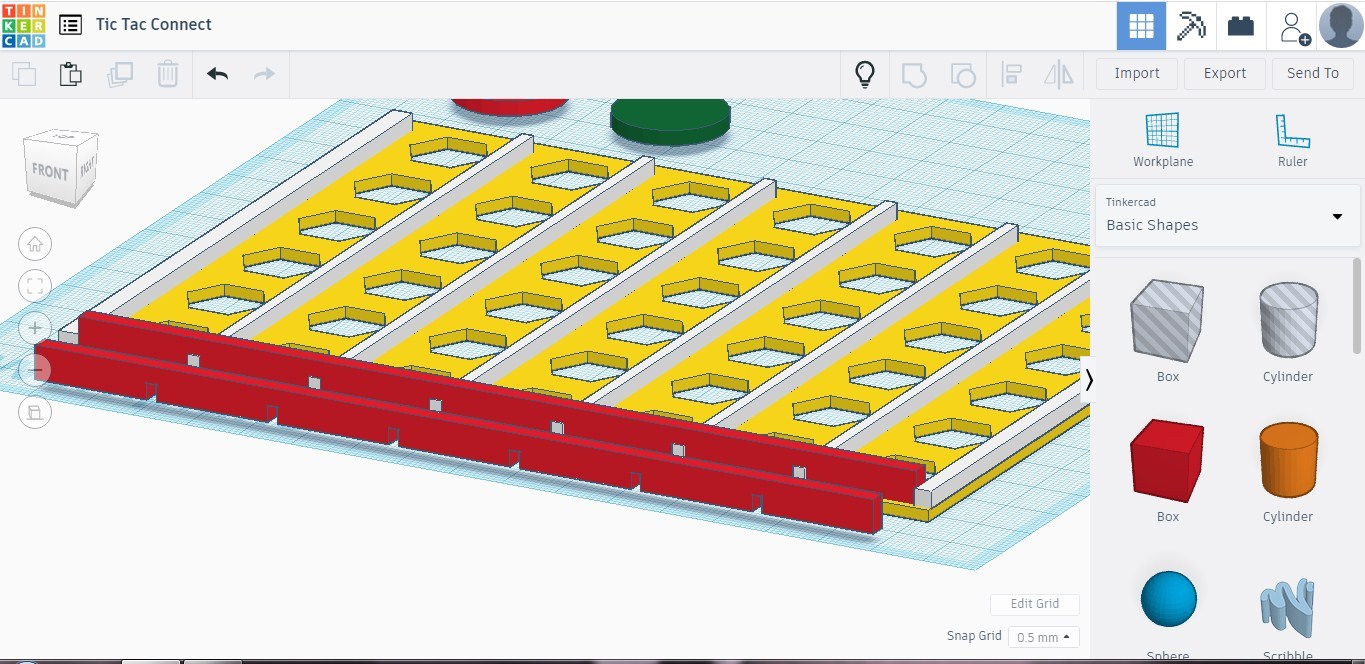Undo the last action
The image size is (1365, 664).
point(217,74)
